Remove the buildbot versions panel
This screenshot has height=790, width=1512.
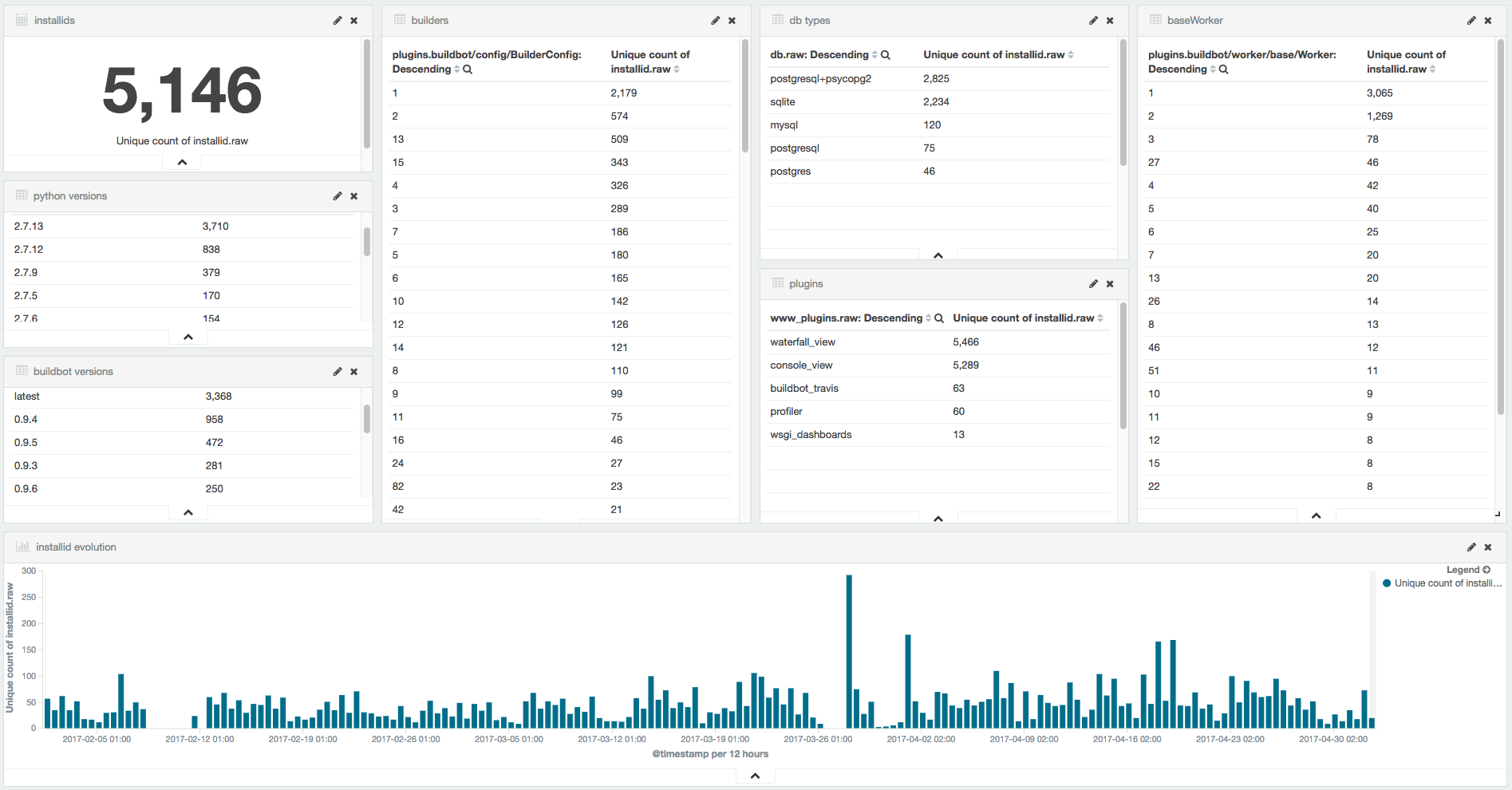354,372
